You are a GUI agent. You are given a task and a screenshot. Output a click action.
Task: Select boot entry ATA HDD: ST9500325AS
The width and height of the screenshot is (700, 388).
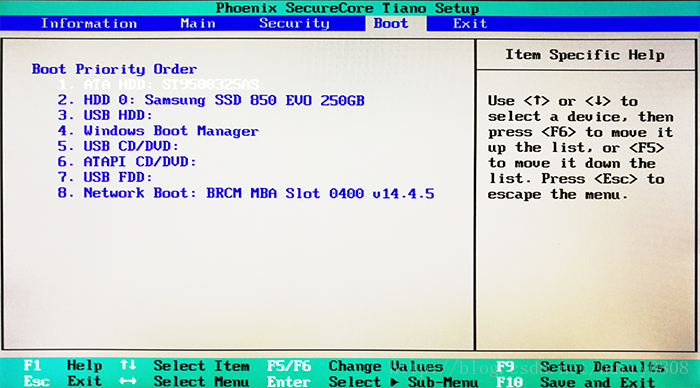click(158, 84)
